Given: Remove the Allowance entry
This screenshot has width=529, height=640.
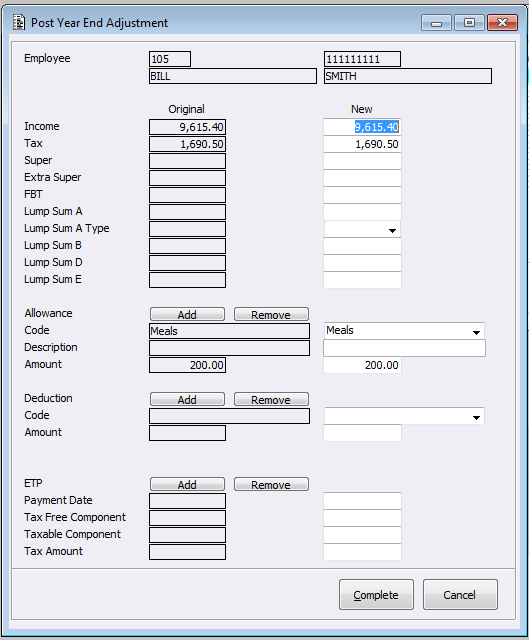Looking at the screenshot, I should click(271, 314).
